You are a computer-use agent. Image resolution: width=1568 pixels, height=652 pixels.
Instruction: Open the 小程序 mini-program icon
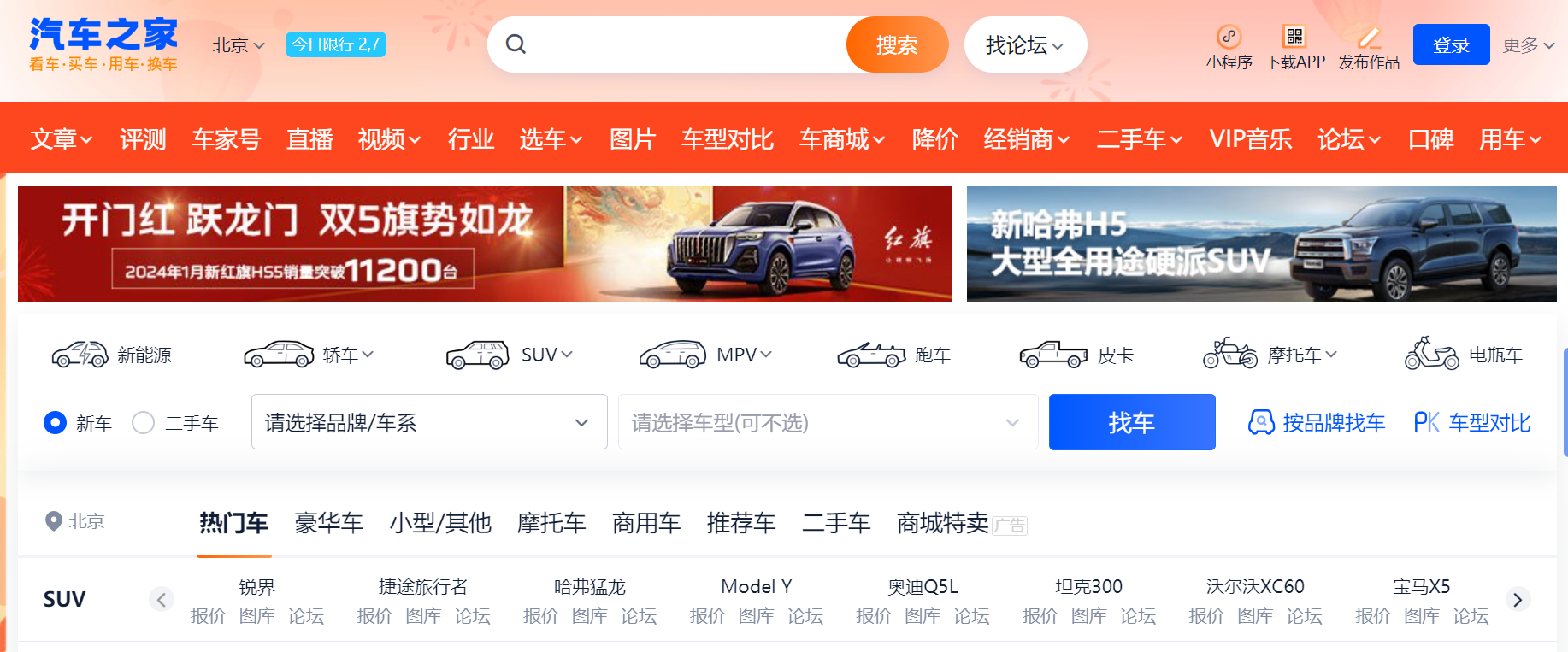(x=1229, y=37)
